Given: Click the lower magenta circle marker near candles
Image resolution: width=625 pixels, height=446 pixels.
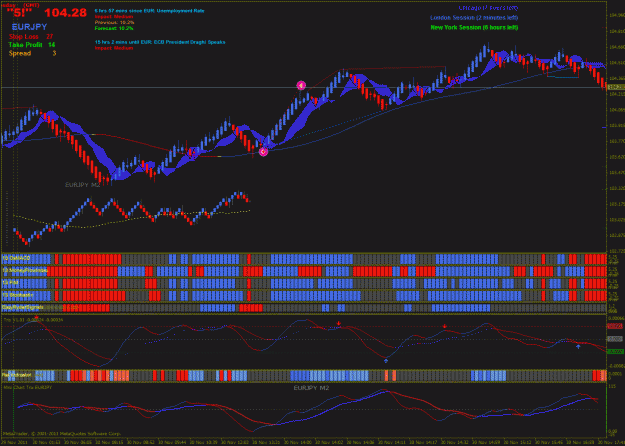Looking at the screenshot, I should click(x=263, y=151).
